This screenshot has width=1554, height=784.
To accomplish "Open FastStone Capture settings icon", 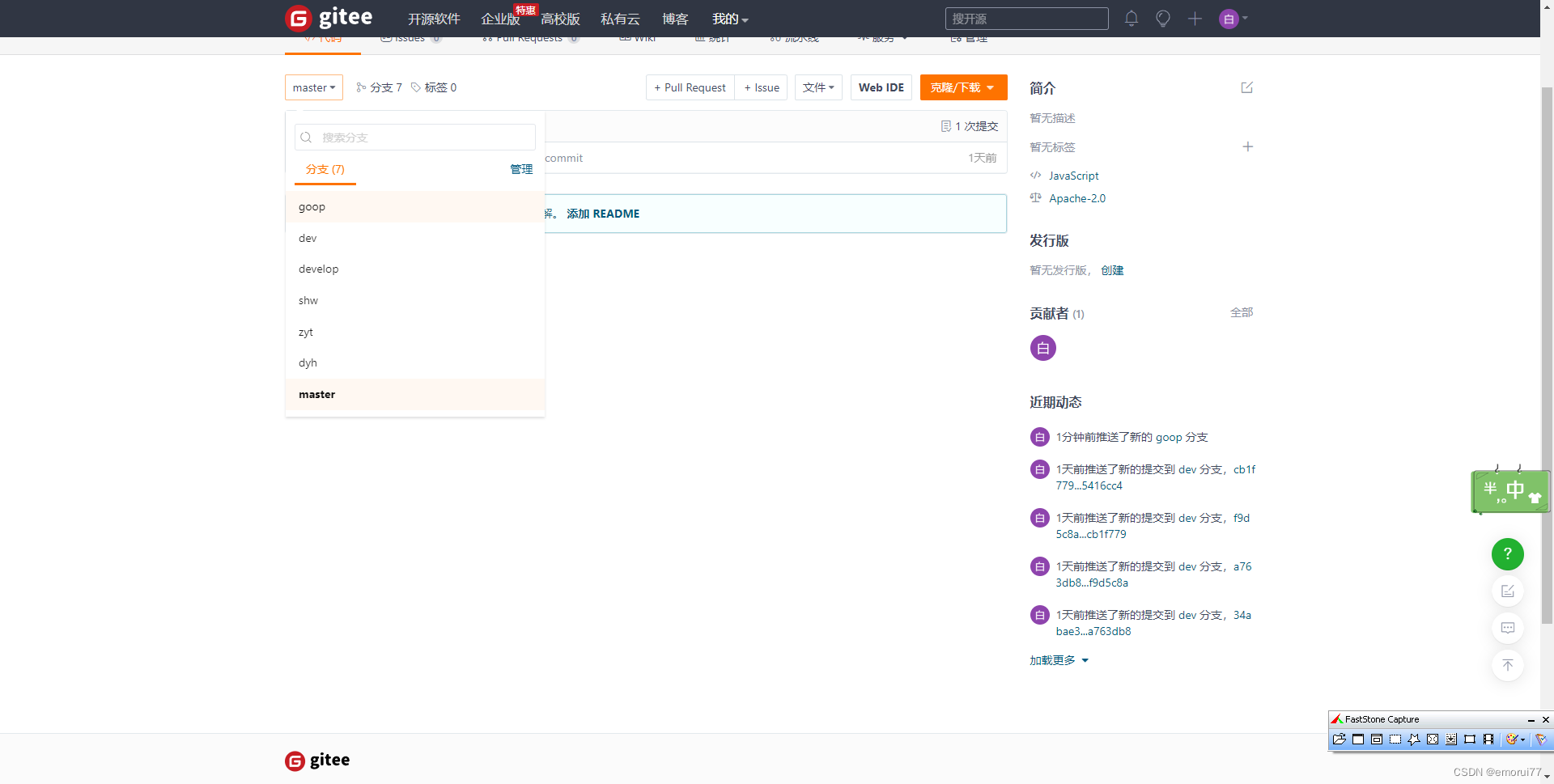I will pos(1541,740).
